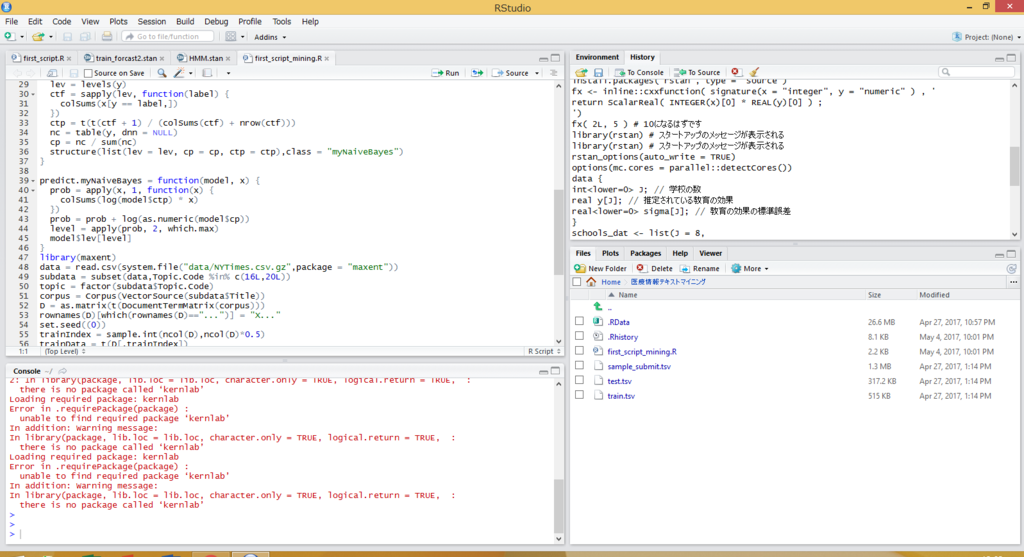This screenshot has width=1024, height=557.
Task: Save history icon in History pane
Action: pyautogui.click(x=598, y=72)
